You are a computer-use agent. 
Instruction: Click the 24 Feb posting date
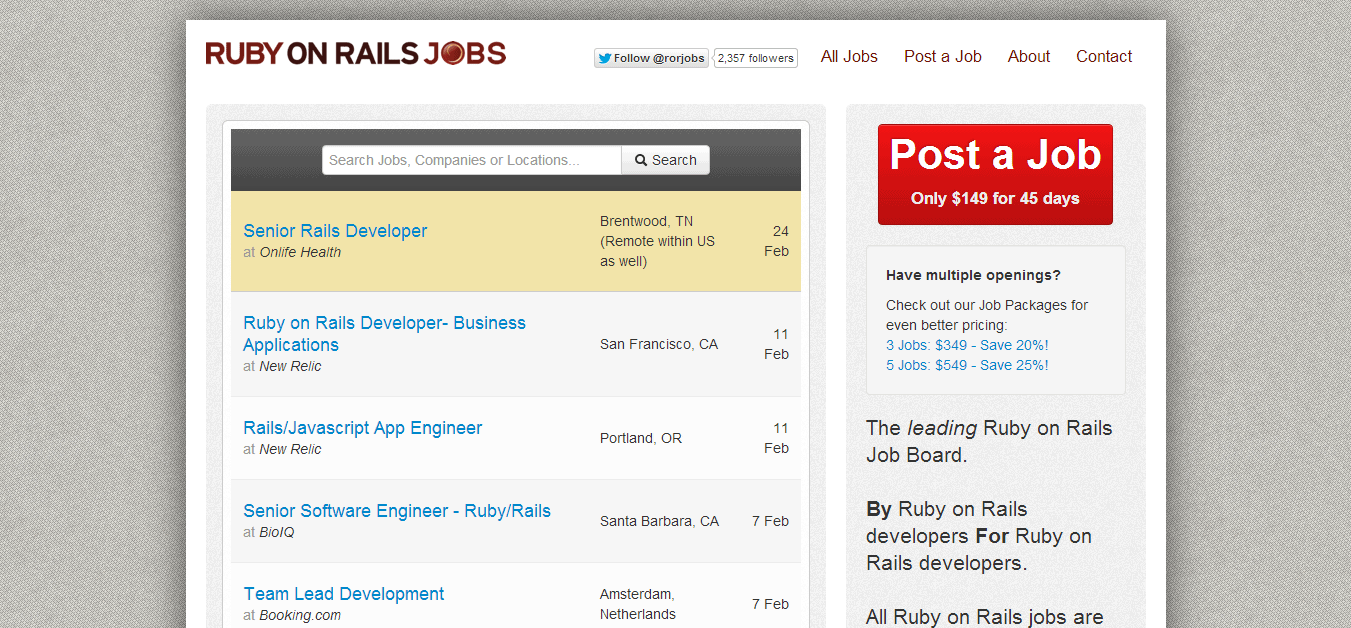point(777,241)
